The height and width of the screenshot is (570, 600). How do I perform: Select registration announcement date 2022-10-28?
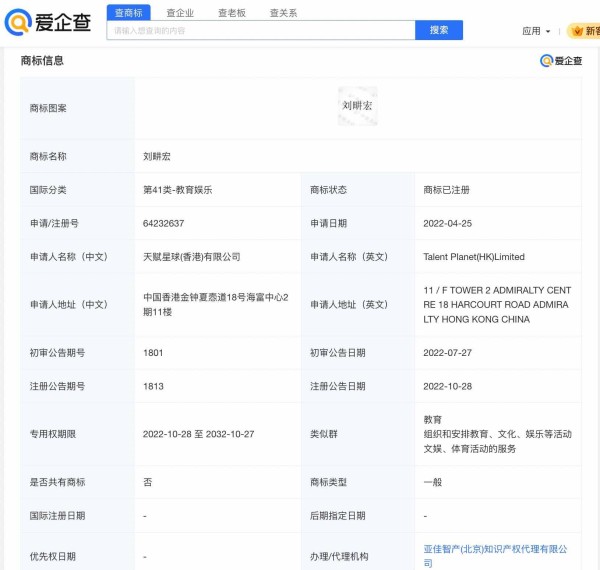pyautogui.click(x=447, y=386)
